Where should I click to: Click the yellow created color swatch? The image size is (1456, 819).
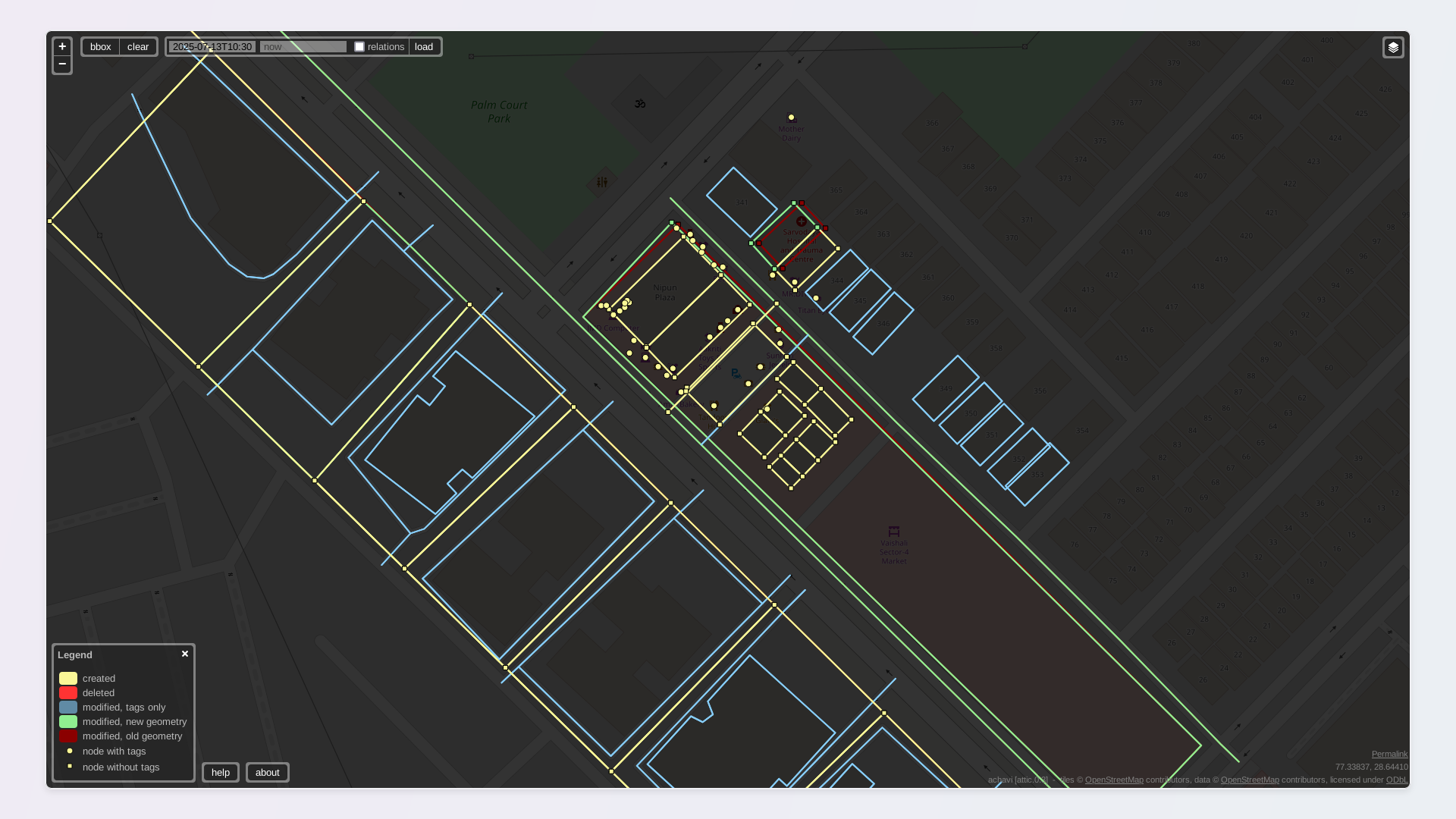[68, 679]
